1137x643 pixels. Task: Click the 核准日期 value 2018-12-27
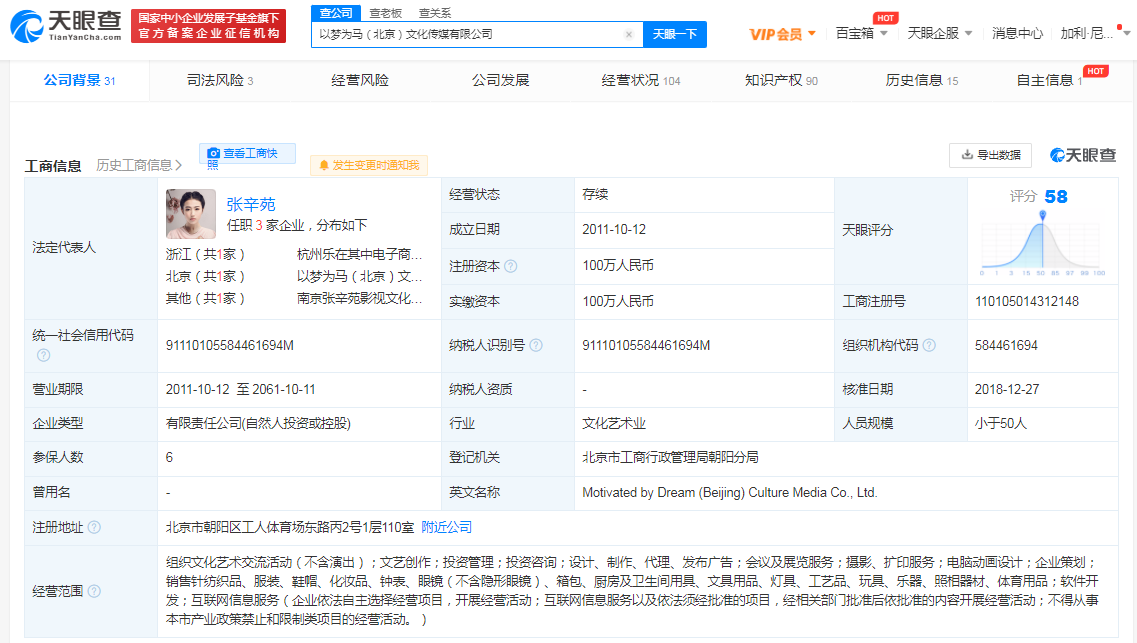(x=1007, y=389)
